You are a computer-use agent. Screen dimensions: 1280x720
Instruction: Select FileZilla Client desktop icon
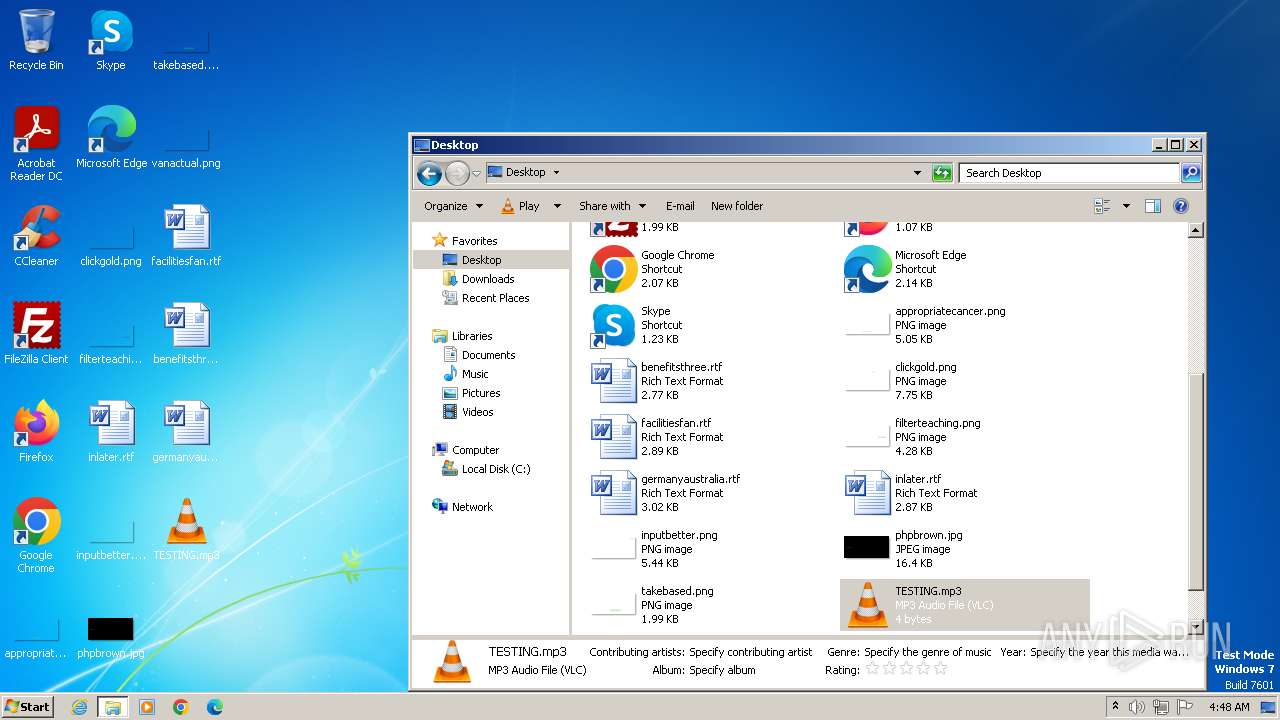click(36, 334)
